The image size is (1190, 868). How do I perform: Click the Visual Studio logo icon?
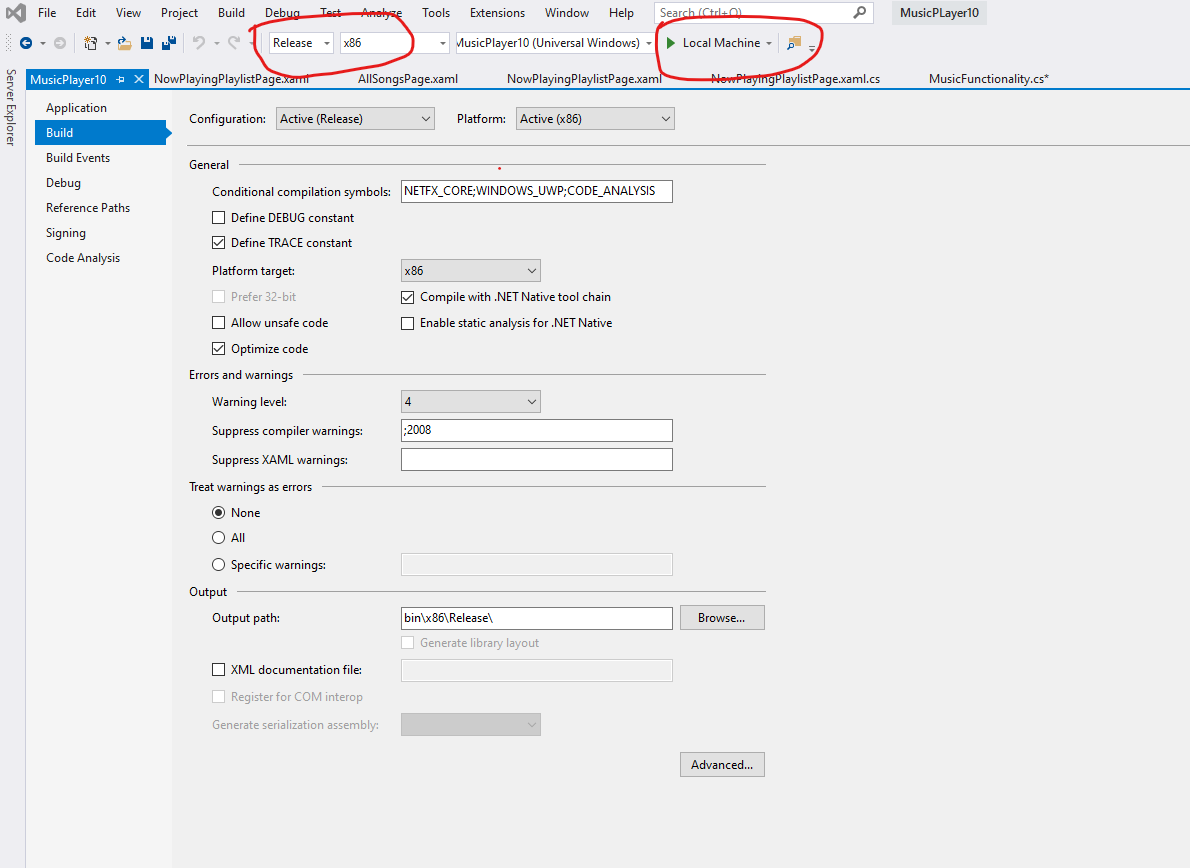pos(16,13)
